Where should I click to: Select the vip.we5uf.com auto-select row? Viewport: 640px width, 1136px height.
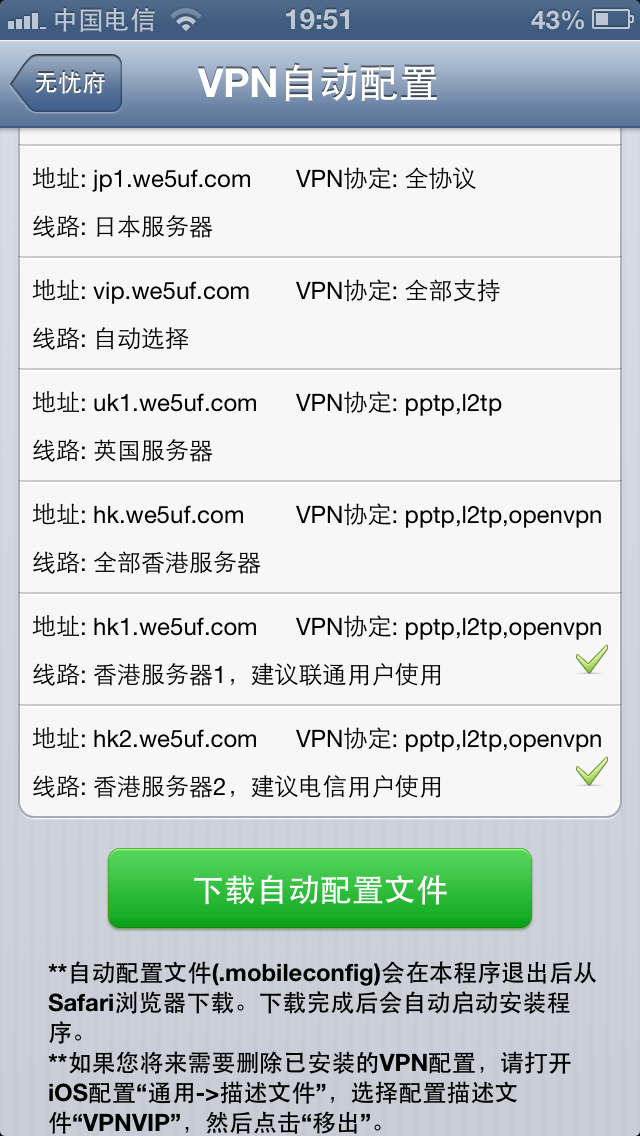320,313
